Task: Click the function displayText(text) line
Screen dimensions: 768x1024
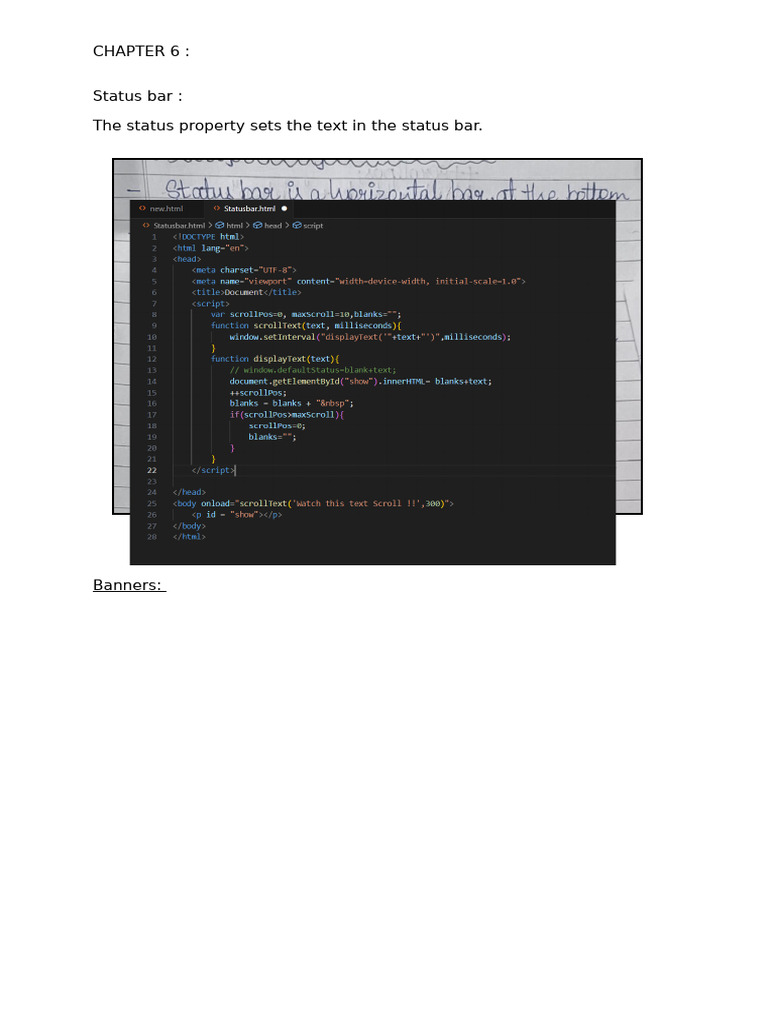Action: 275,359
